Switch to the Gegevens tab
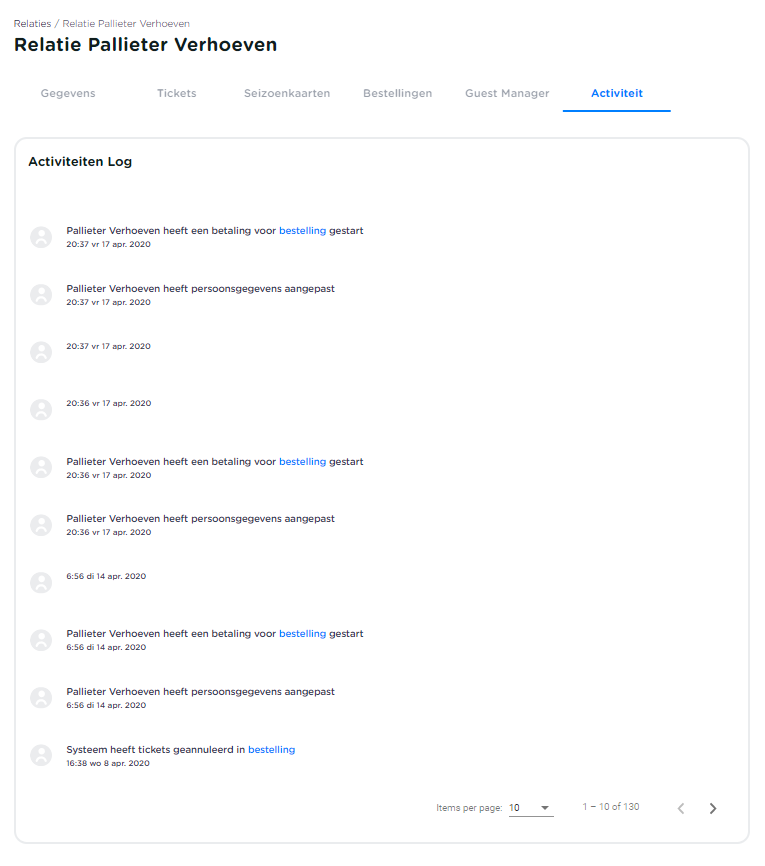 (68, 93)
